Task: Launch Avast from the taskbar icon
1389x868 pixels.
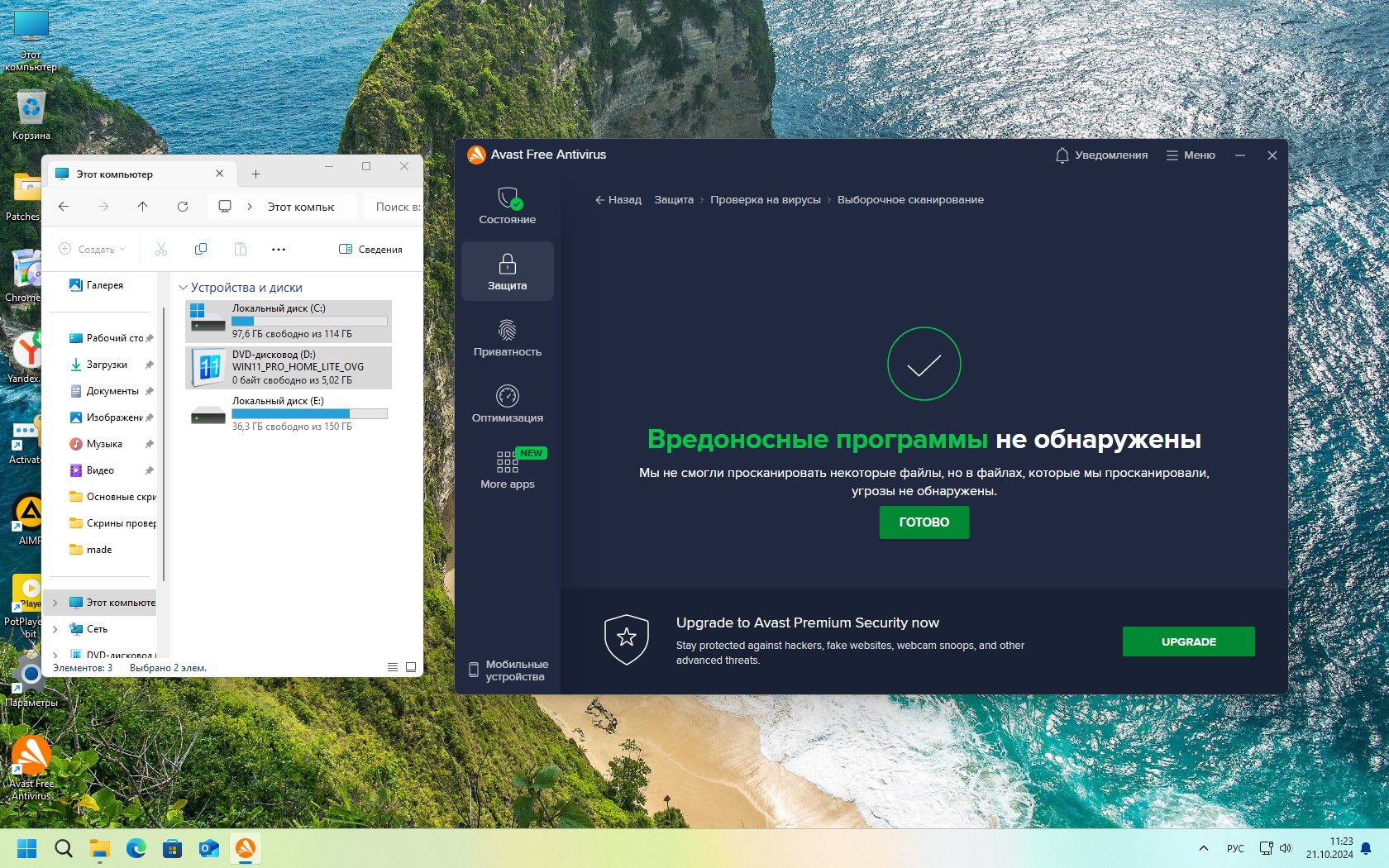Action: click(246, 848)
